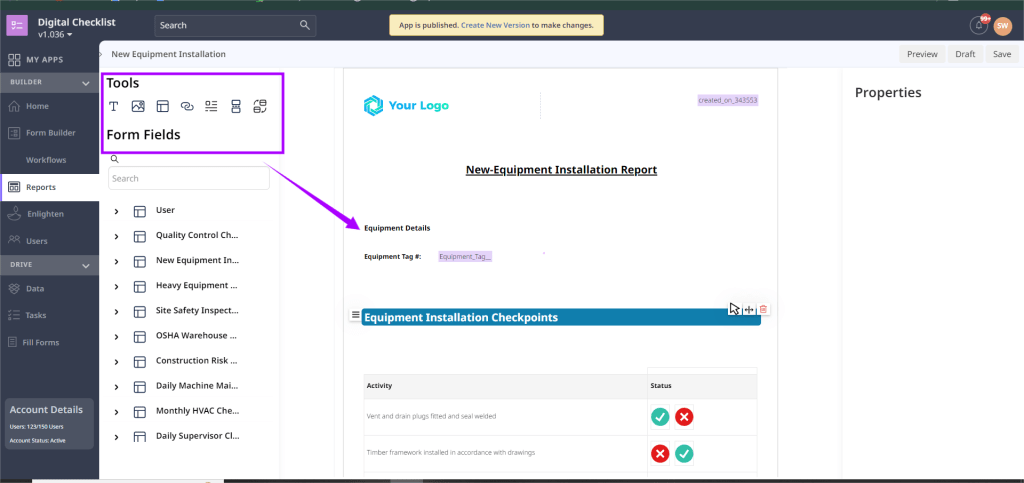Click the Preview button
The height and width of the screenshot is (483, 1024).
(x=921, y=54)
